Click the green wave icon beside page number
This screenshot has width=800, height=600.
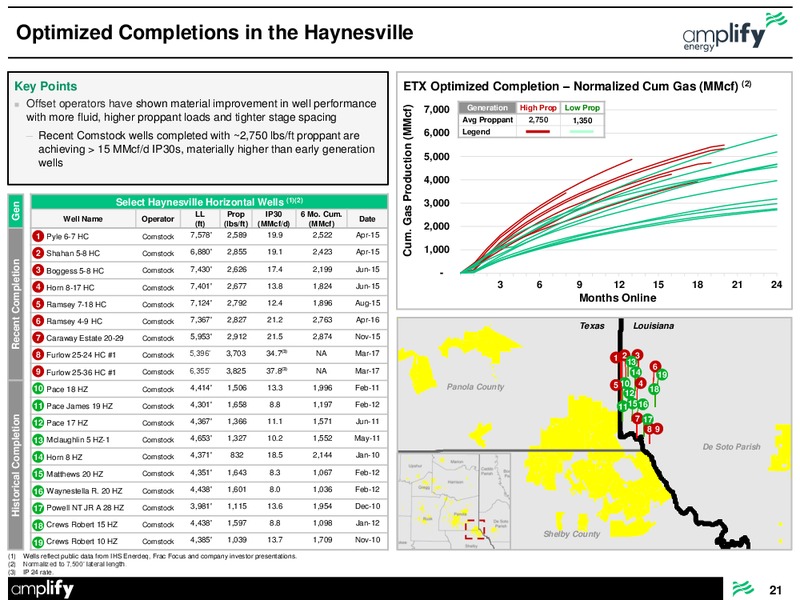[742, 589]
